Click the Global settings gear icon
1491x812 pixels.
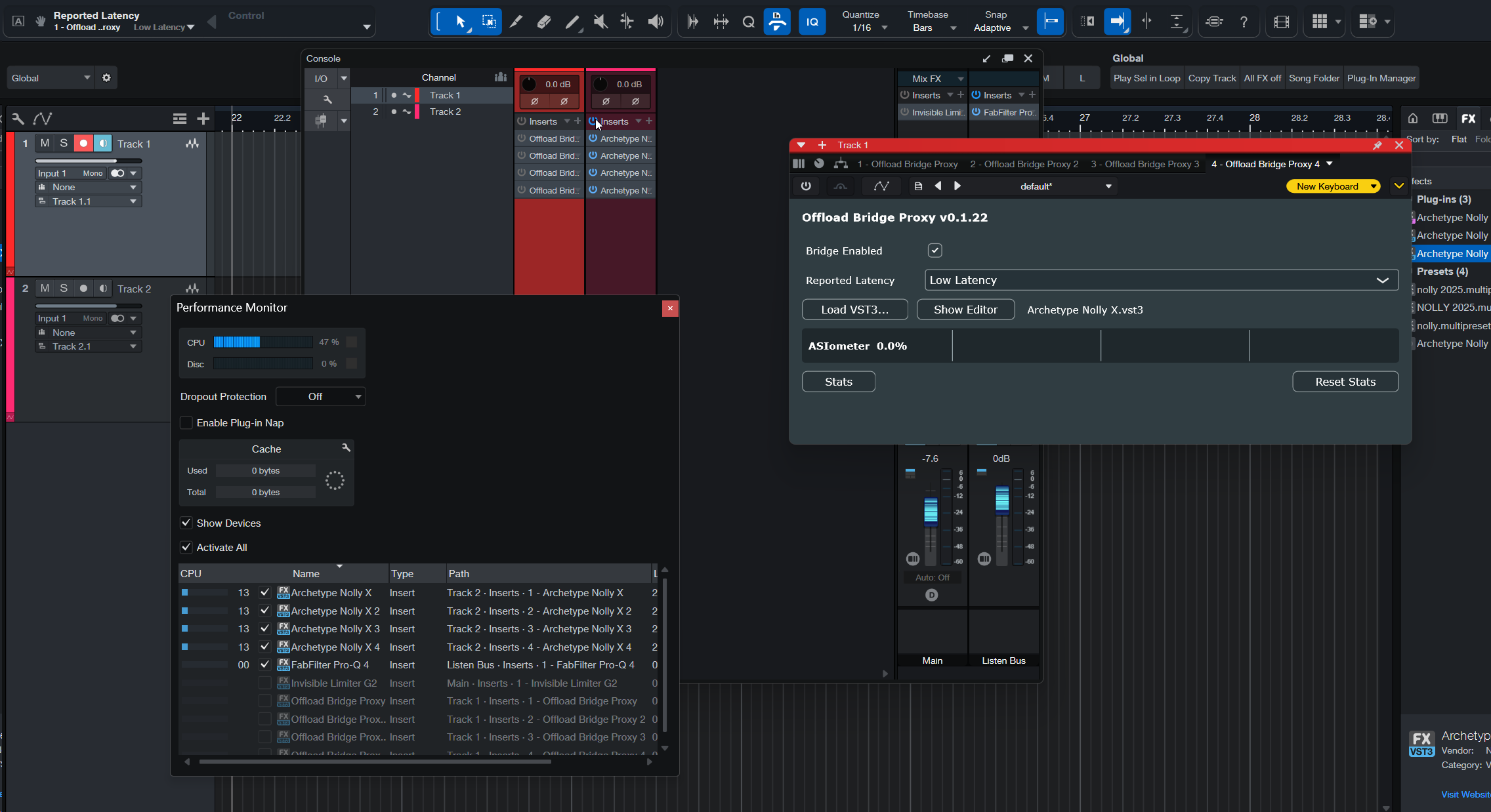(x=106, y=78)
